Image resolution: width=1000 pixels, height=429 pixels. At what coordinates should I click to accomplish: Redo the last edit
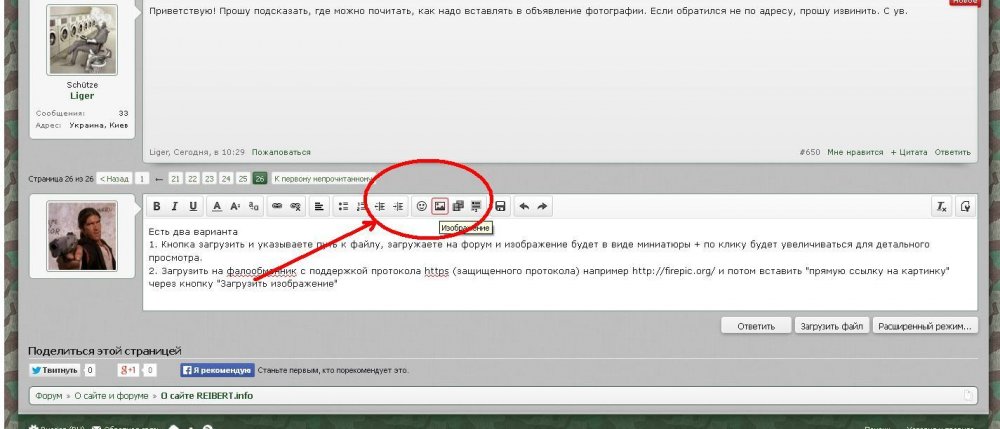pos(542,206)
